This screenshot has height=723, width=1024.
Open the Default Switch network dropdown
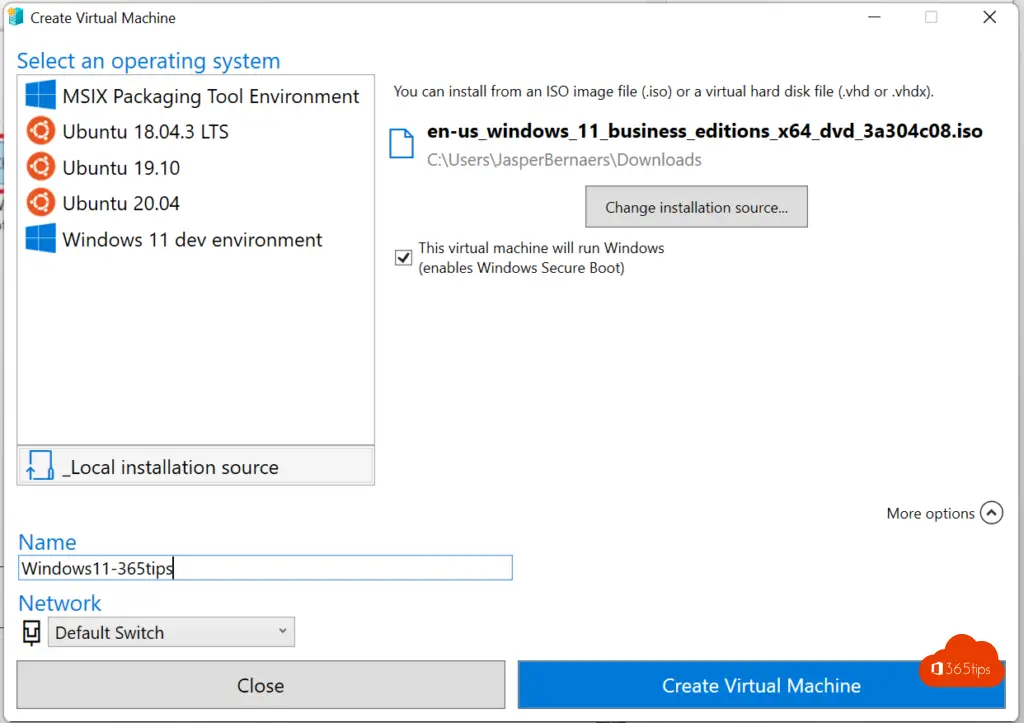click(171, 632)
